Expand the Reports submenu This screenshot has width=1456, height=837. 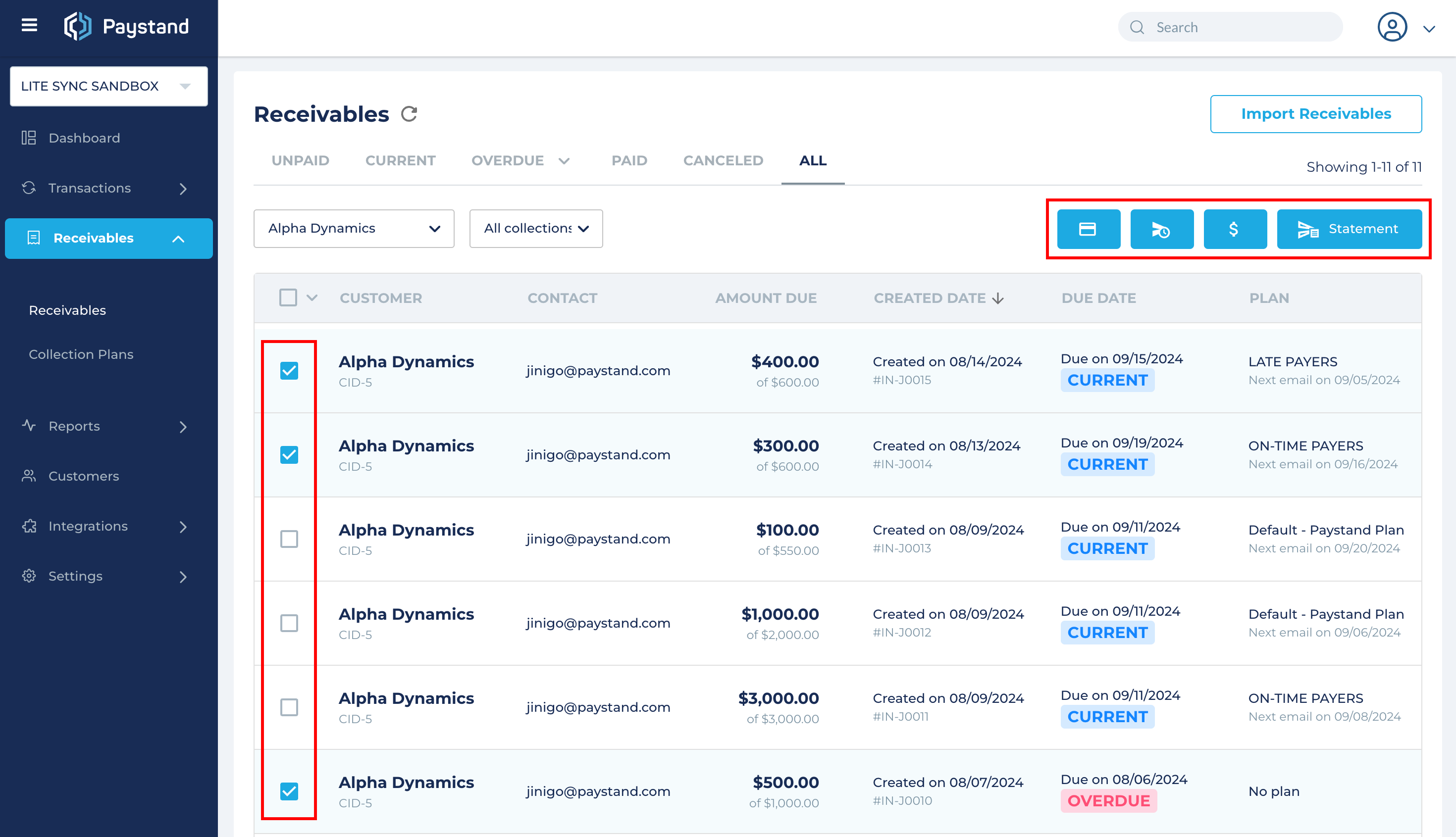click(x=183, y=427)
